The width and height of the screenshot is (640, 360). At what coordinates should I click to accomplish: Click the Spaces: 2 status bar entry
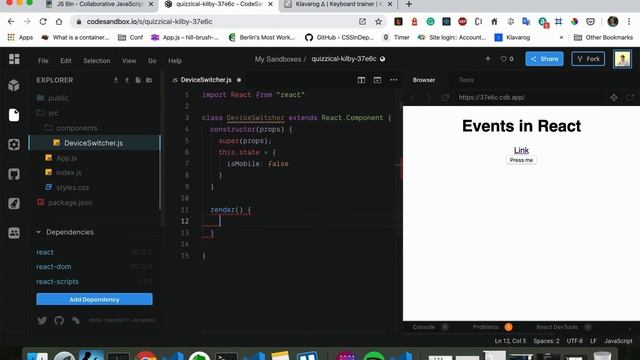546,341
